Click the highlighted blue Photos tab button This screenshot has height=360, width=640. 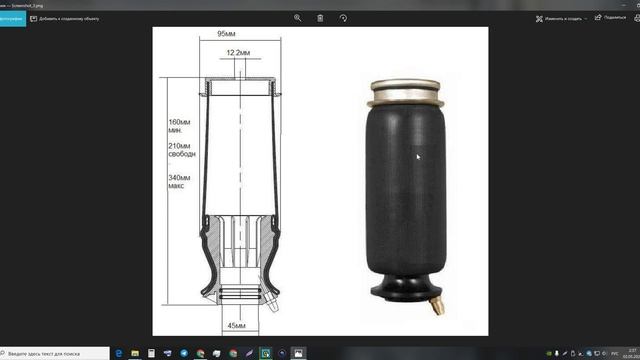click(13, 19)
